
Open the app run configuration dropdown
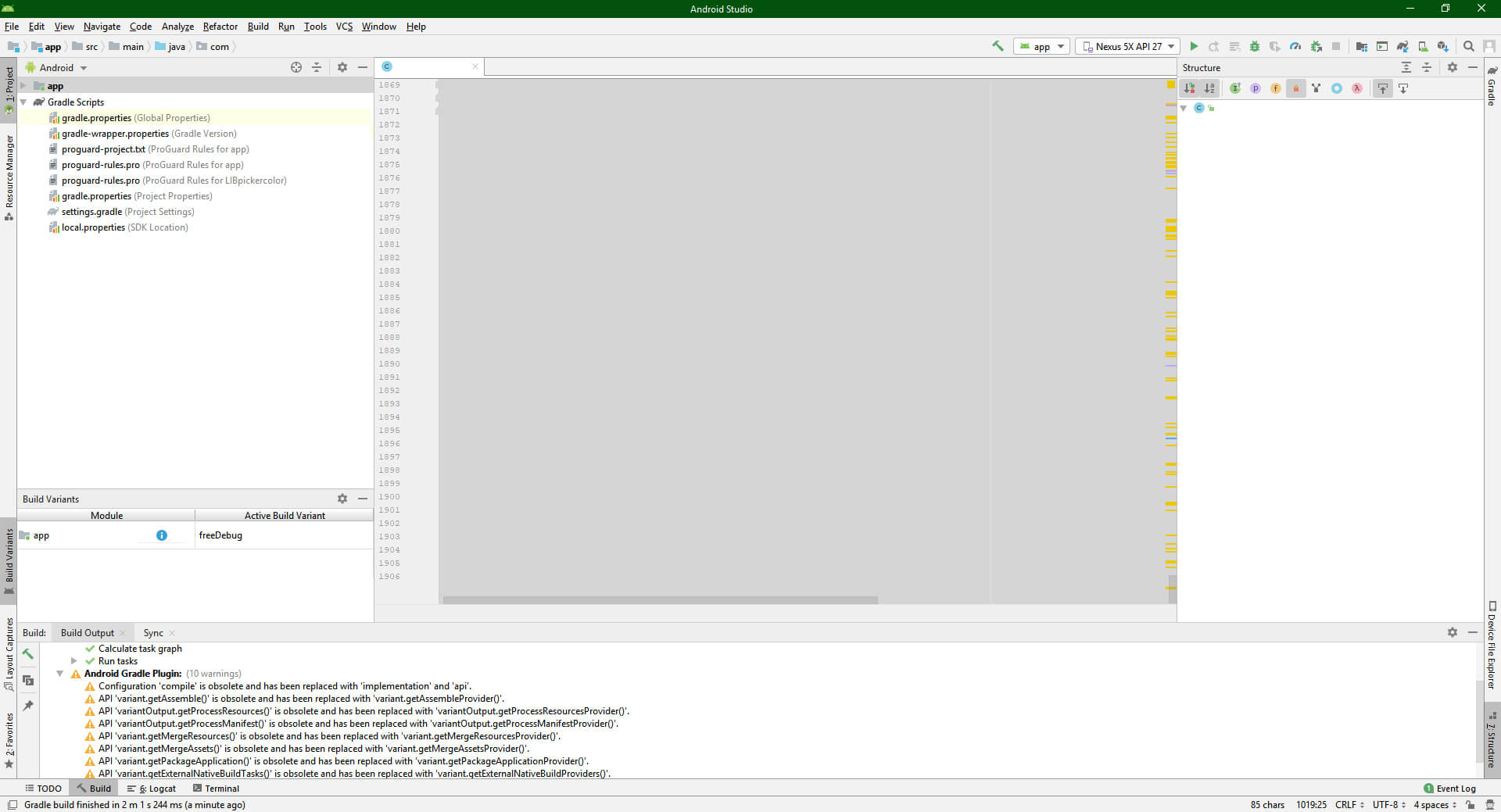pyautogui.click(x=1041, y=46)
